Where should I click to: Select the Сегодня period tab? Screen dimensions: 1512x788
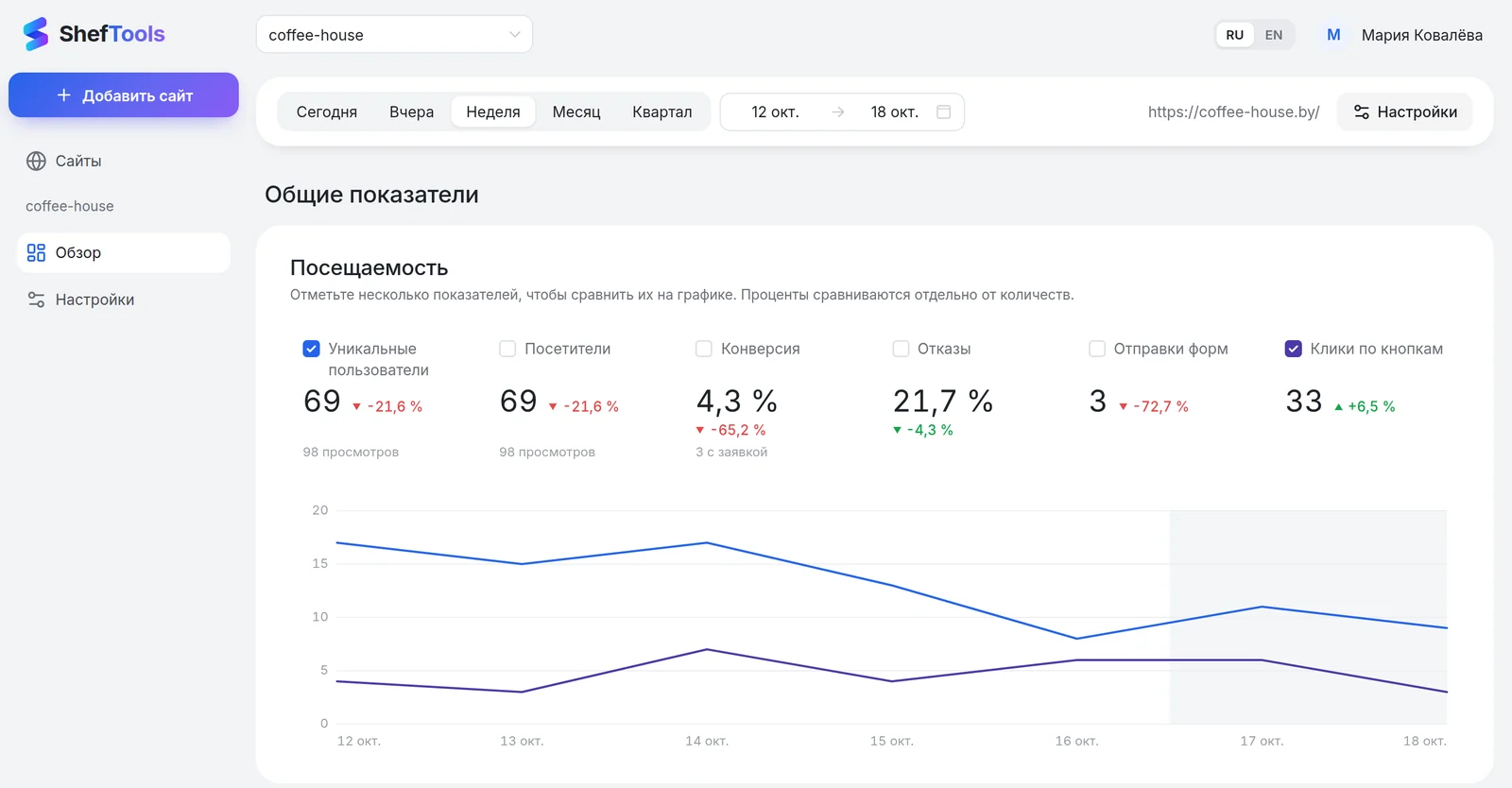click(327, 111)
